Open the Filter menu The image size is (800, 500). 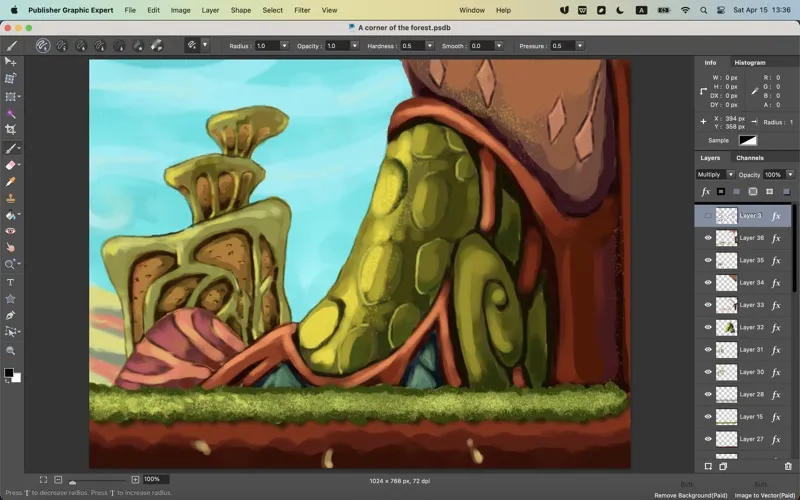[302, 10]
